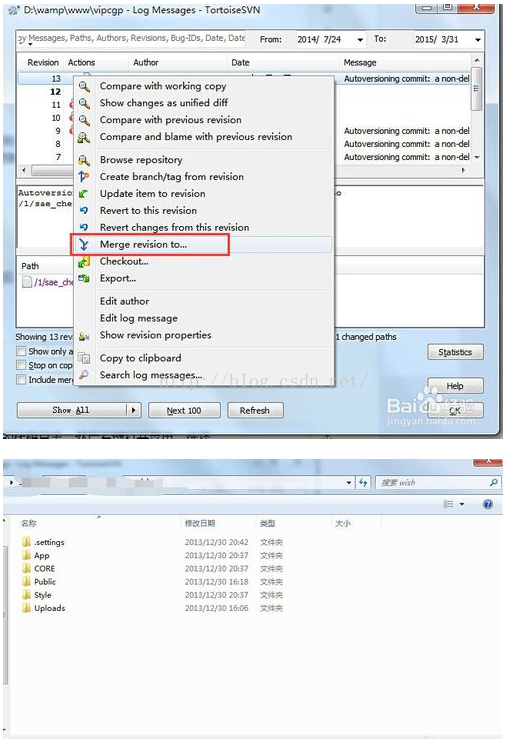Viewport: 509px width, 741px height.
Task: Click the Explorer search input field
Action: tap(432, 483)
